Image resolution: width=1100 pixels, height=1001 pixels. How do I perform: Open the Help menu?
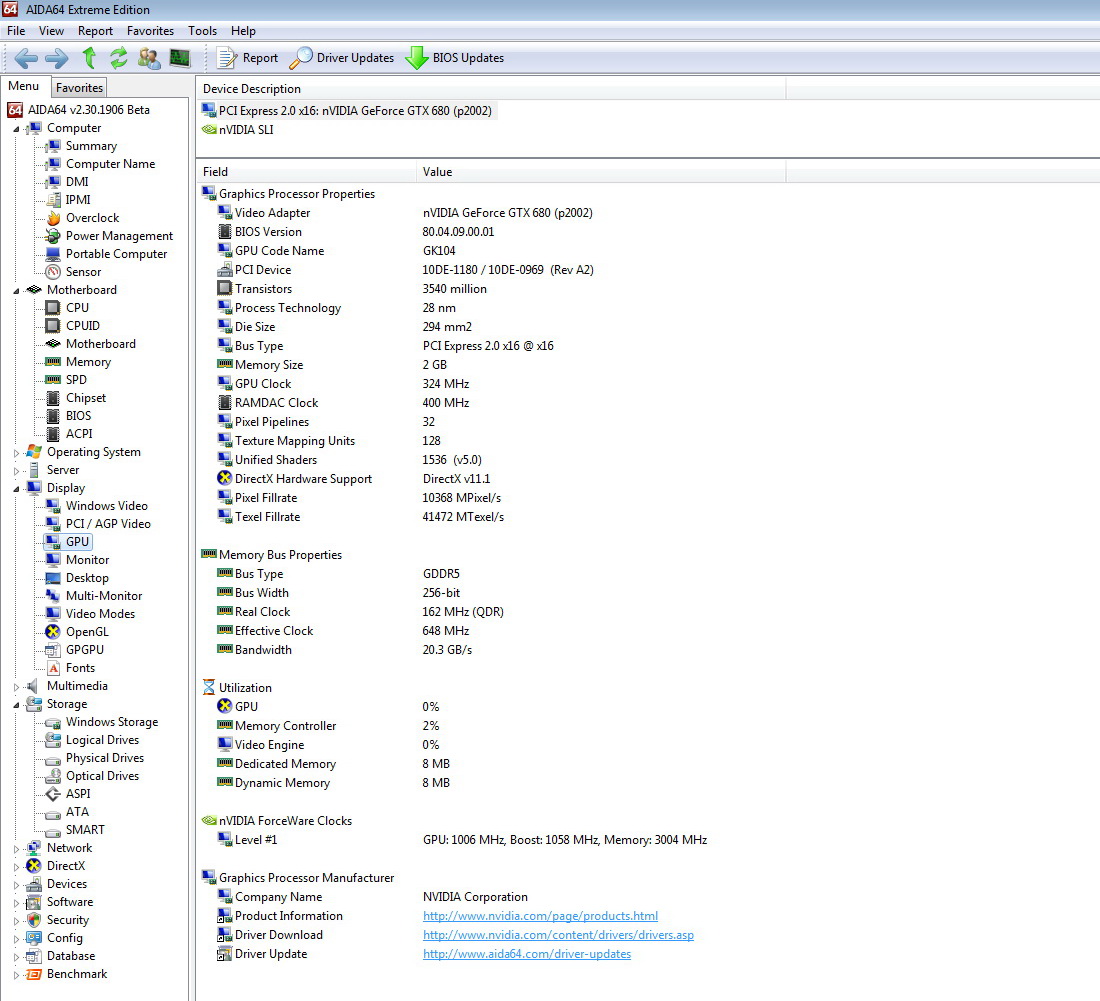click(x=243, y=31)
